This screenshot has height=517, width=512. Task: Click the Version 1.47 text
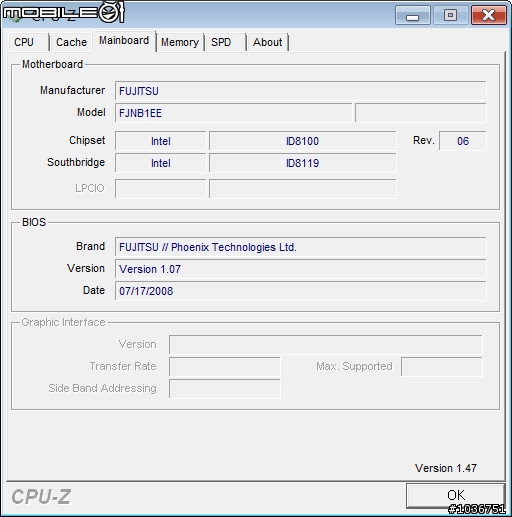point(446,468)
